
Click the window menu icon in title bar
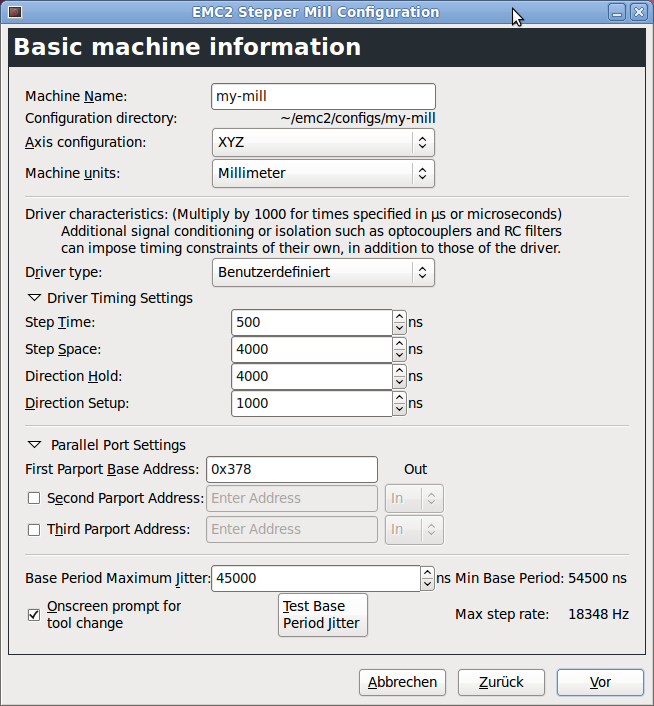click(15, 12)
